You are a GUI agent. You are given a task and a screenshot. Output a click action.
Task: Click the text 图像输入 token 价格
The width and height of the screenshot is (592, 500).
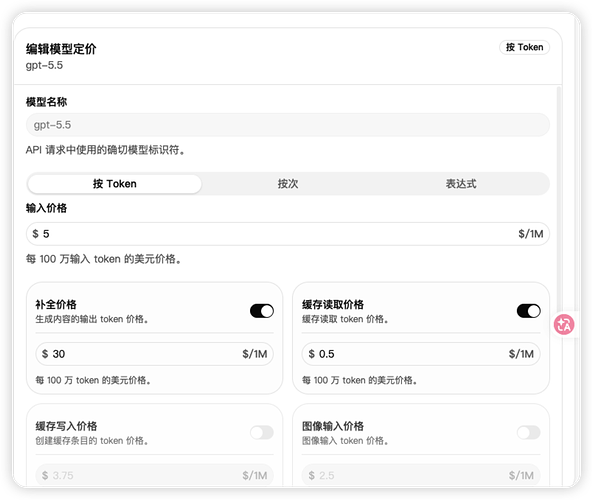pos(345,441)
